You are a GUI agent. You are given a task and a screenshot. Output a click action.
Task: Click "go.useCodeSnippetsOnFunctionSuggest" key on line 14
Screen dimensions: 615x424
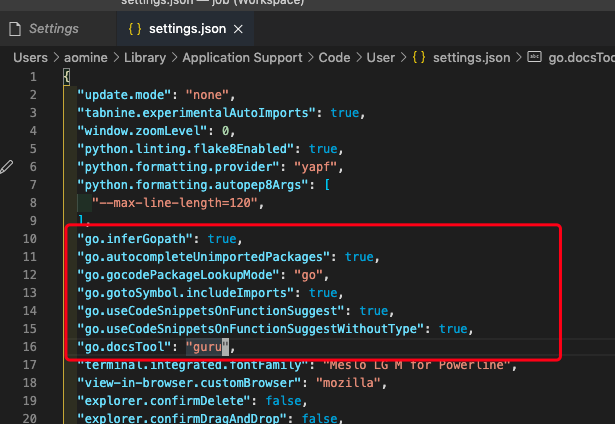point(211,311)
